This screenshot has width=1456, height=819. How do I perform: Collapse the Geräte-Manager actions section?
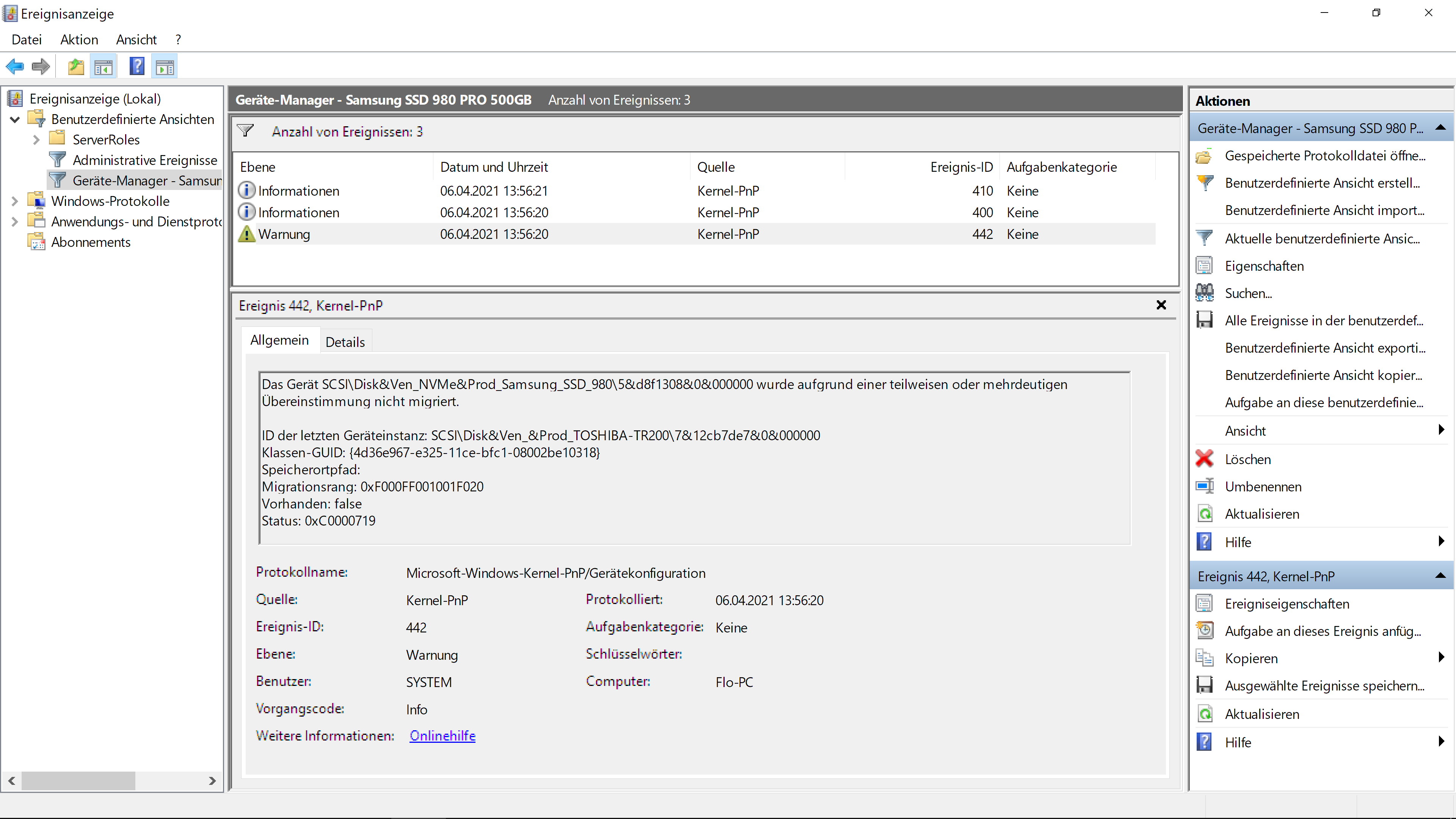[x=1441, y=128]
